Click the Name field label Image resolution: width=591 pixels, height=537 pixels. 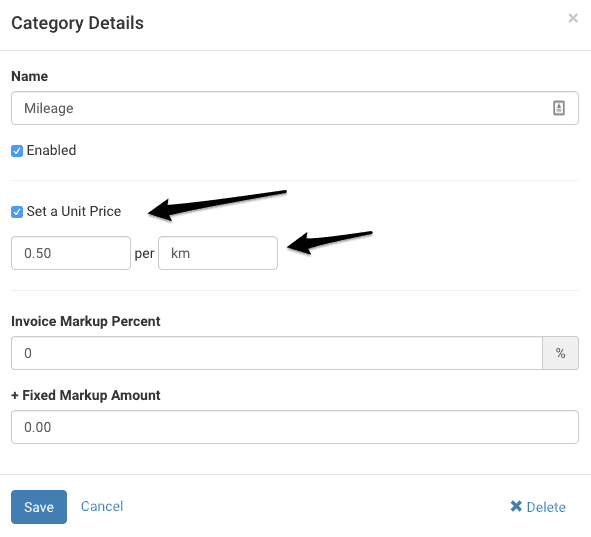click(29, 76)
